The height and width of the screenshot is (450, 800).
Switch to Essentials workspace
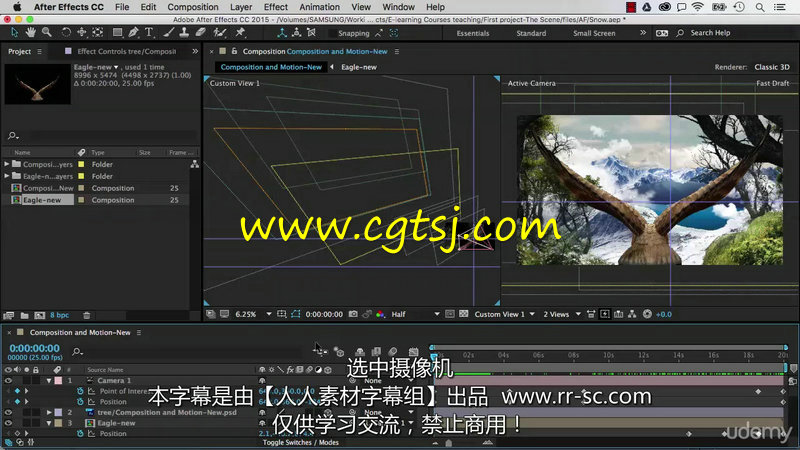click(472, 33)
